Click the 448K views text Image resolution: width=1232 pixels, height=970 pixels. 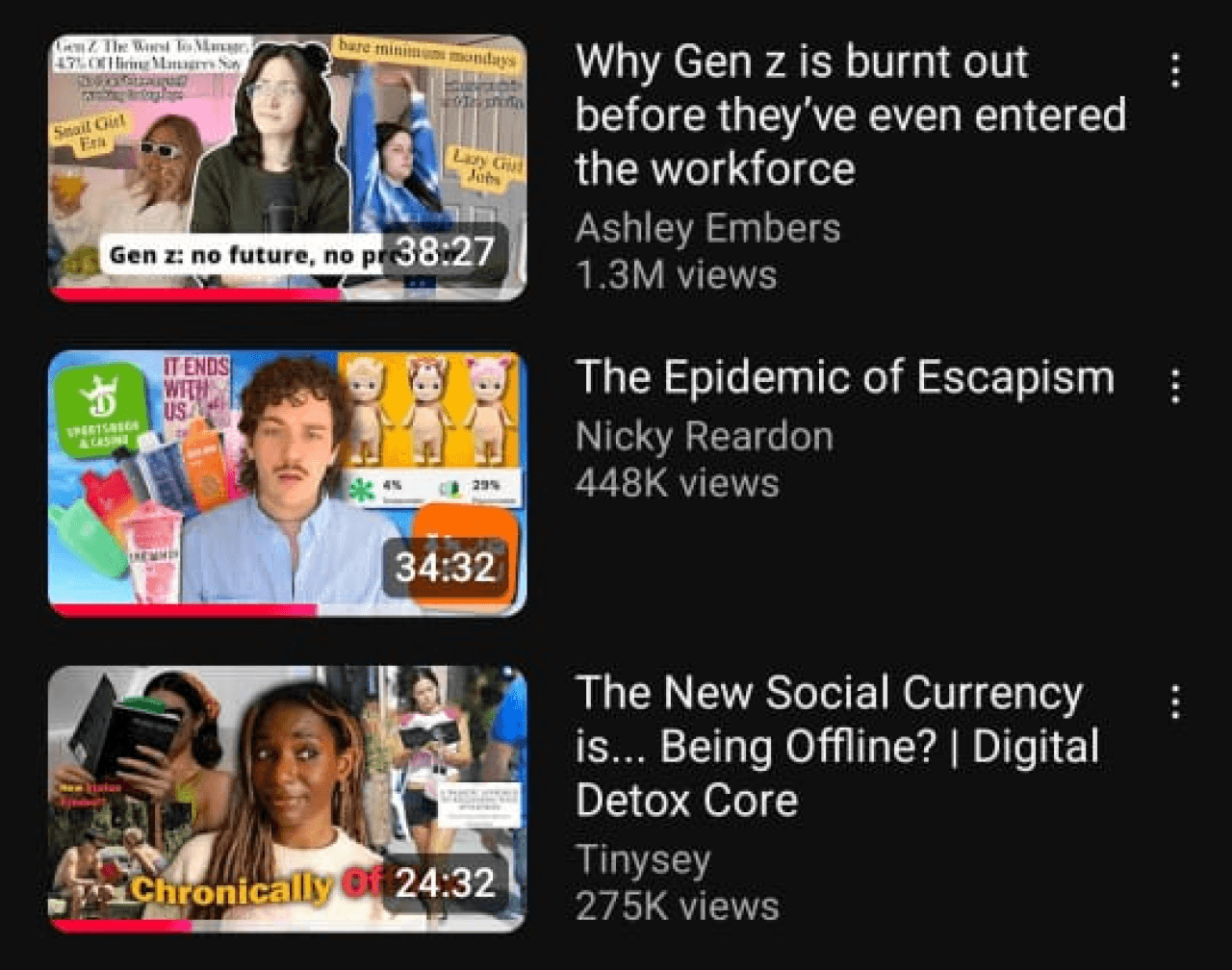pos(677,483)
